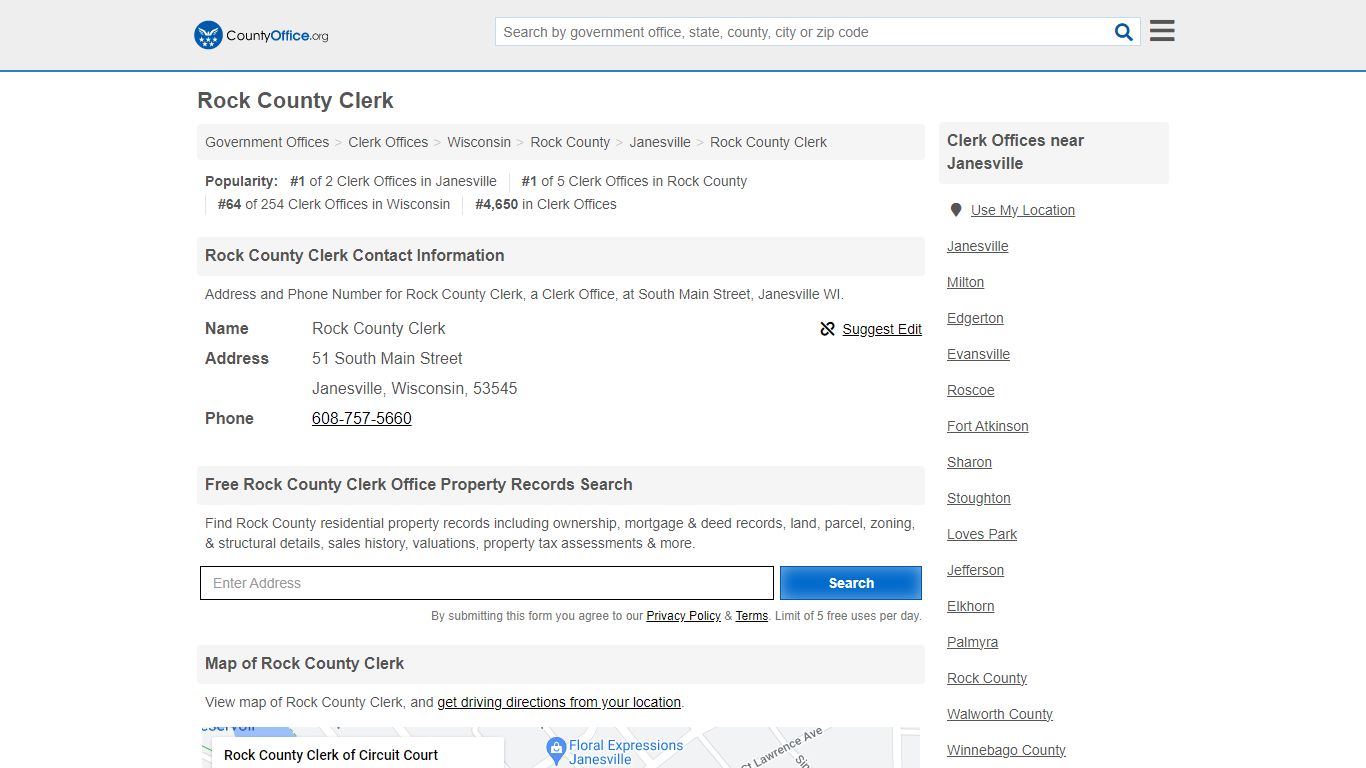Open Edgerton clerk offices link
This screenshot has width=1366, height=768.
(975, 318)
